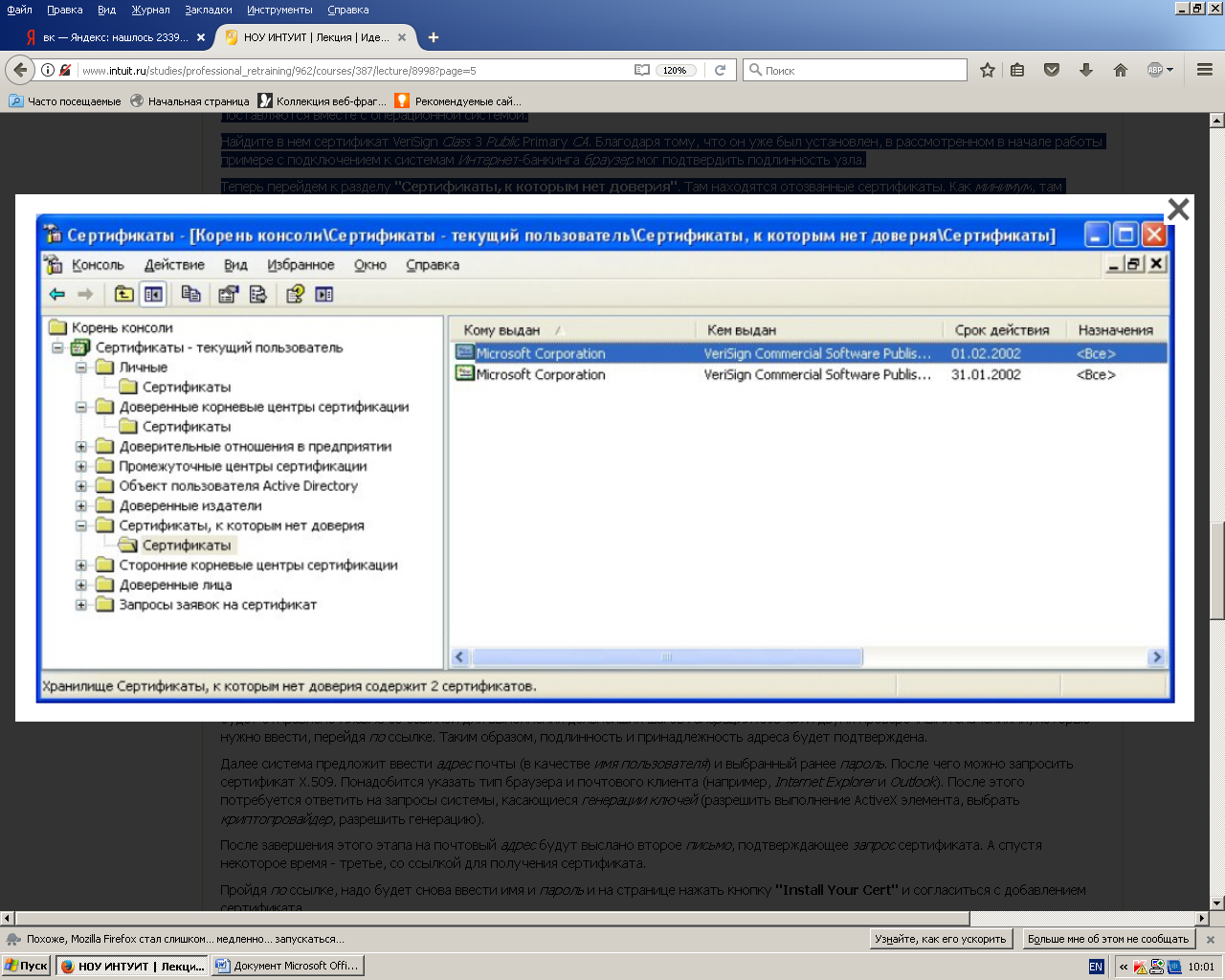Click the EN language indicator in tray
1225x980 pixels.
(x=1096, y=967)
